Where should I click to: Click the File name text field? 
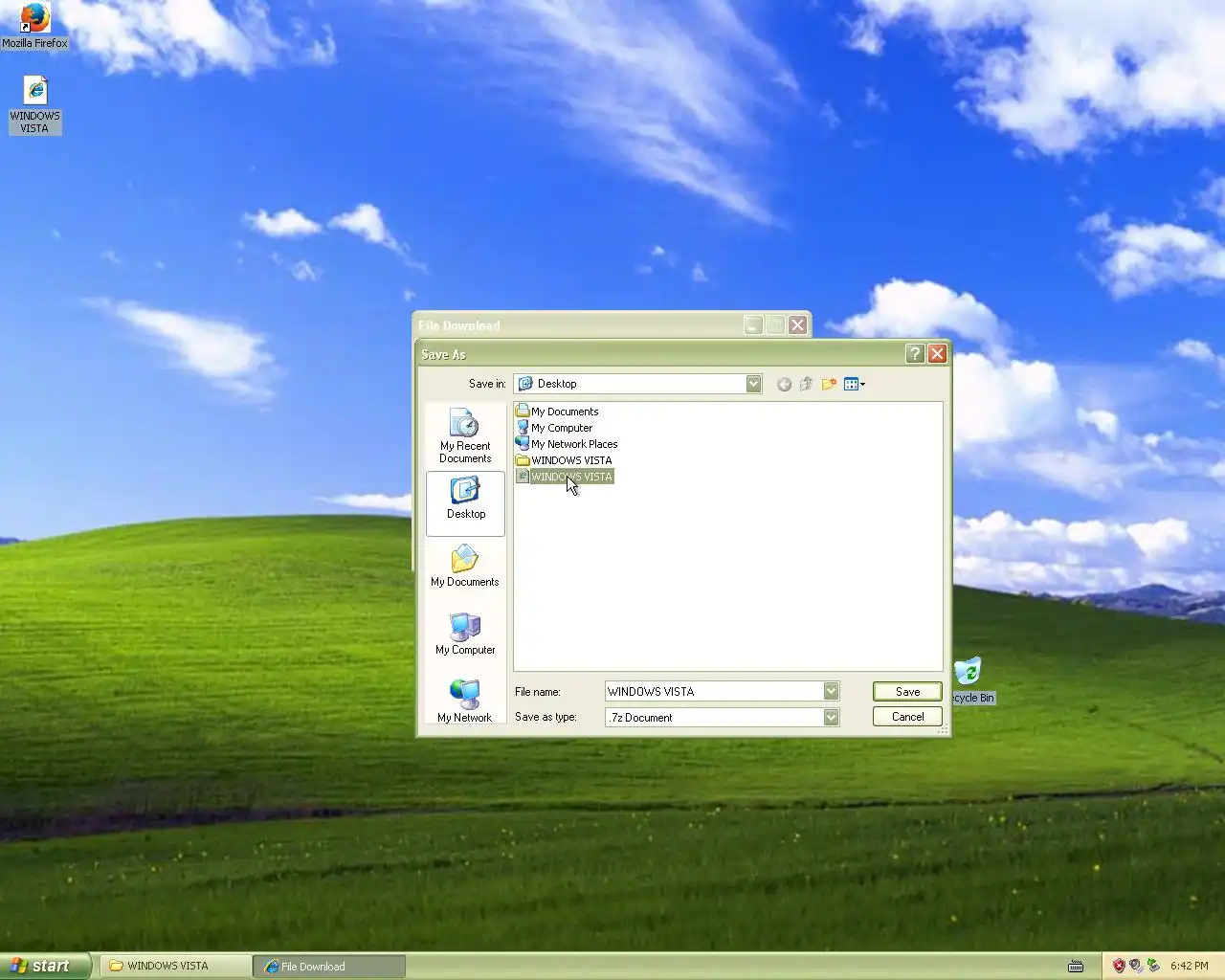[x=714, y=691]
